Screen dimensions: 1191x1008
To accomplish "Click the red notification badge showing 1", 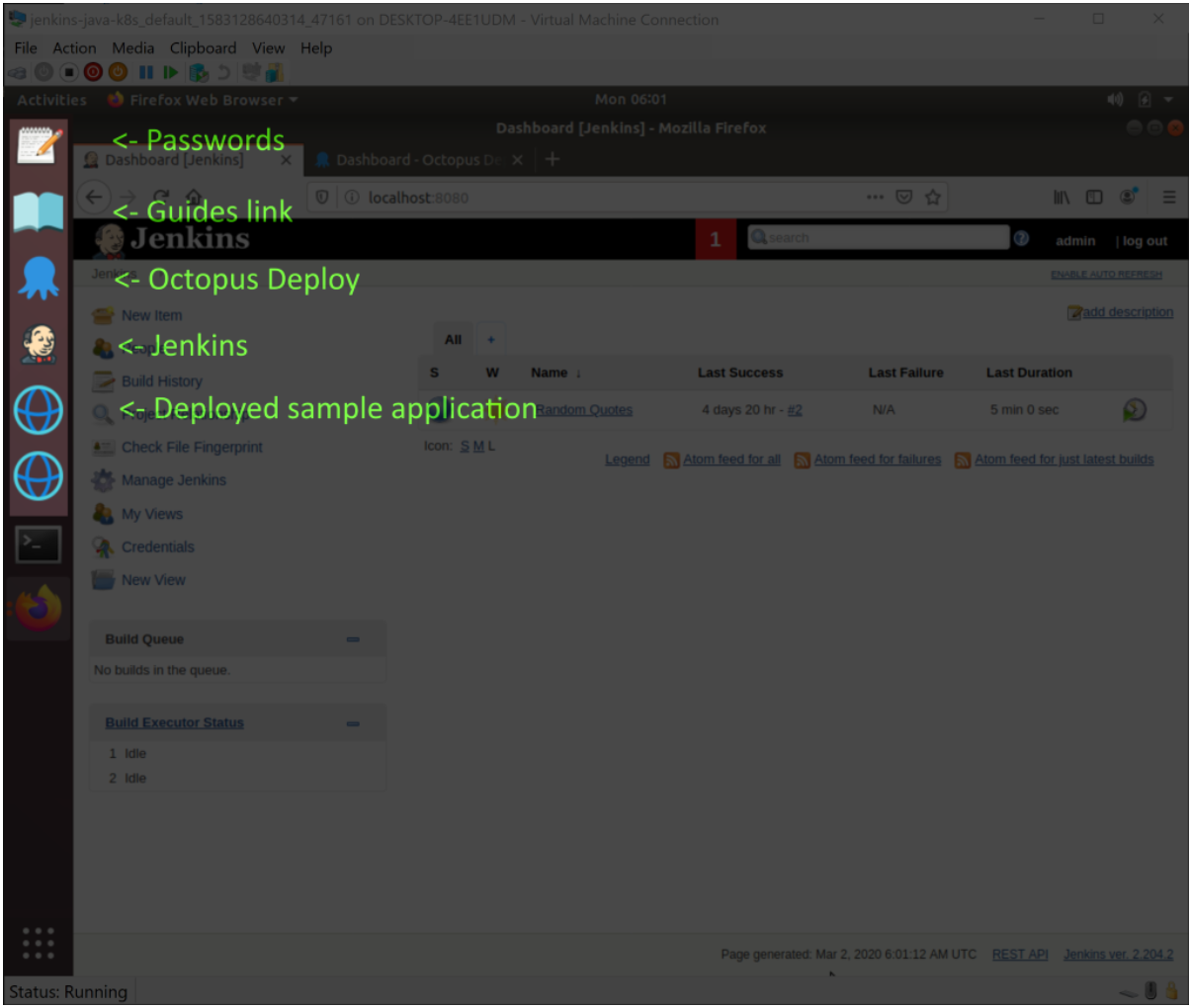I will click(716, 239).
